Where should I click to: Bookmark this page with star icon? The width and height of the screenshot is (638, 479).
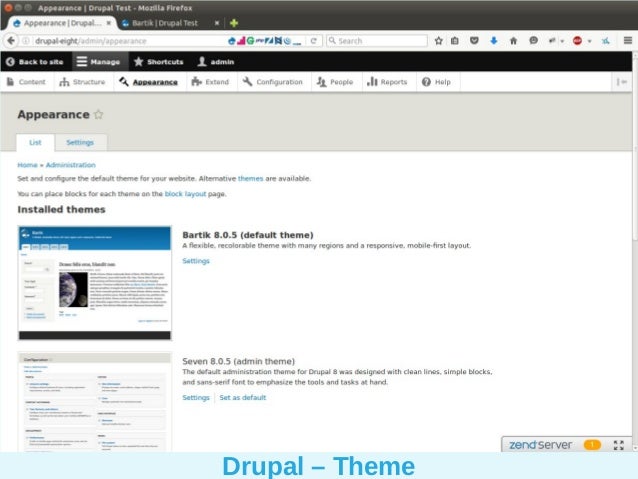coord(438,41)
